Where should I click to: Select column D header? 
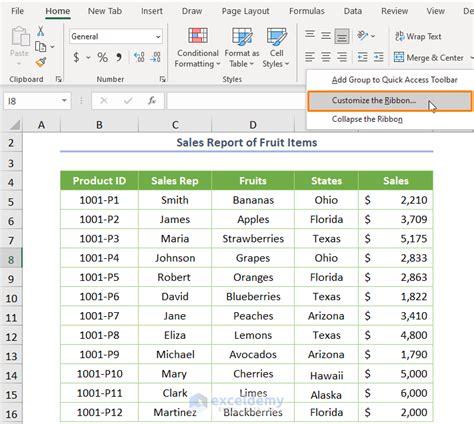tap(253, 125)
